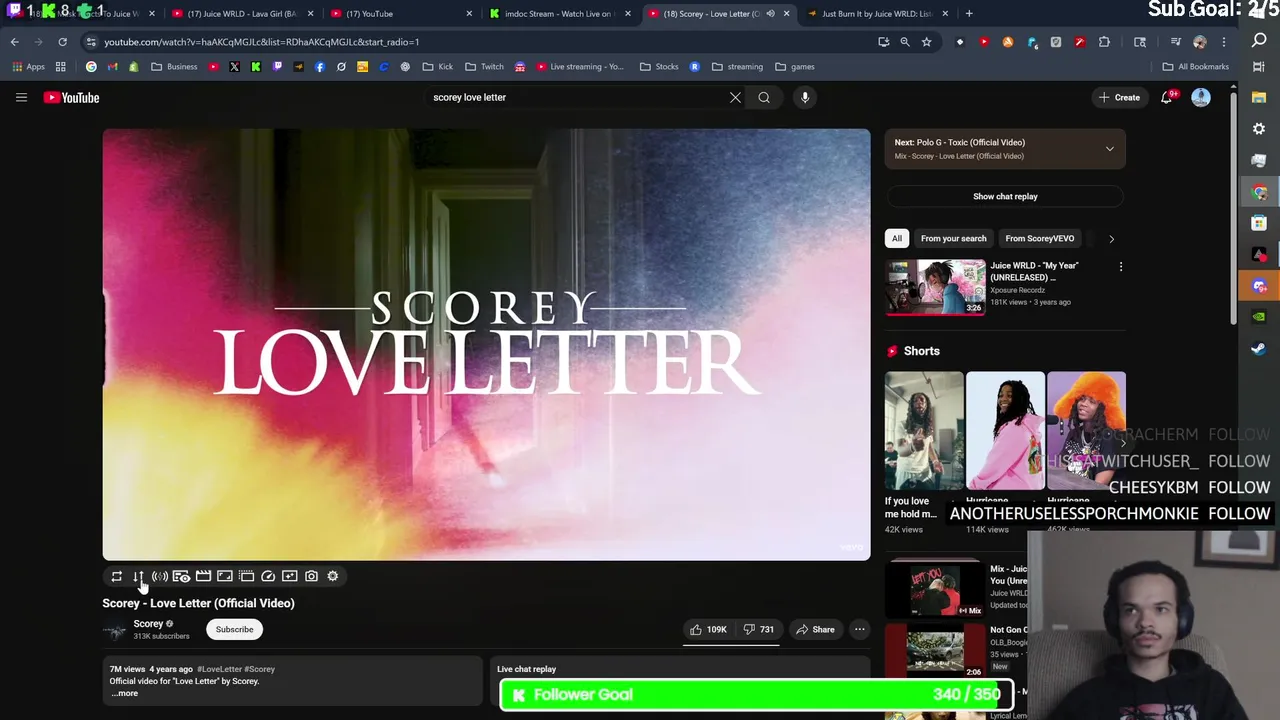Open the games bookmarks folder
1280x720 pixels.
coord(795,67)
